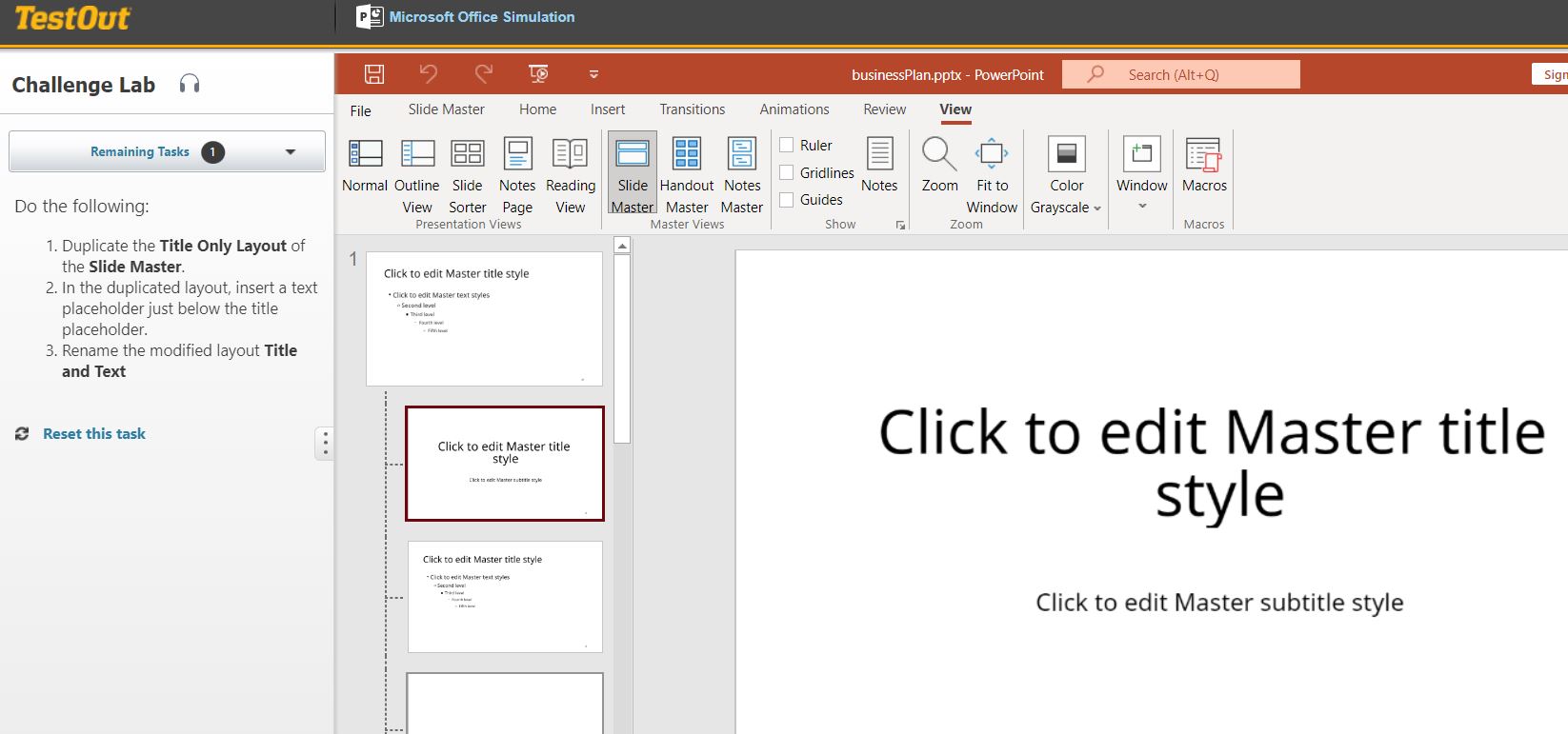The image size is (1568, 734).
Task: Click the Reset this task link
Action: click(x=94, y=434)
